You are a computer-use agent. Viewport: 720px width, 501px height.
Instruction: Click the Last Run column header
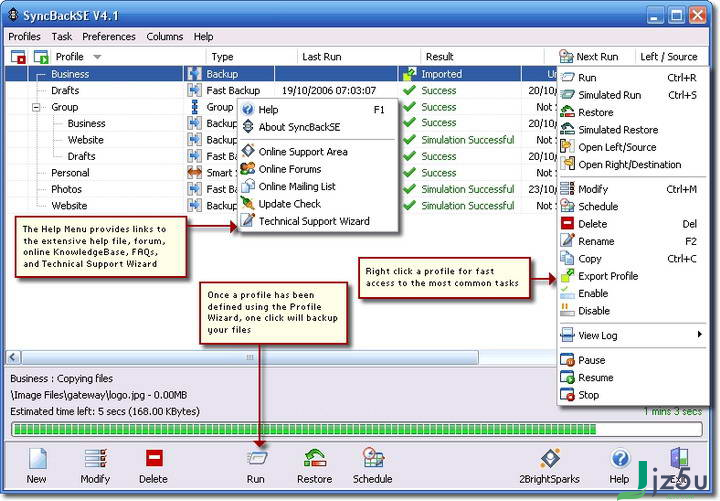pyautogui.click(x=358, y=56)
